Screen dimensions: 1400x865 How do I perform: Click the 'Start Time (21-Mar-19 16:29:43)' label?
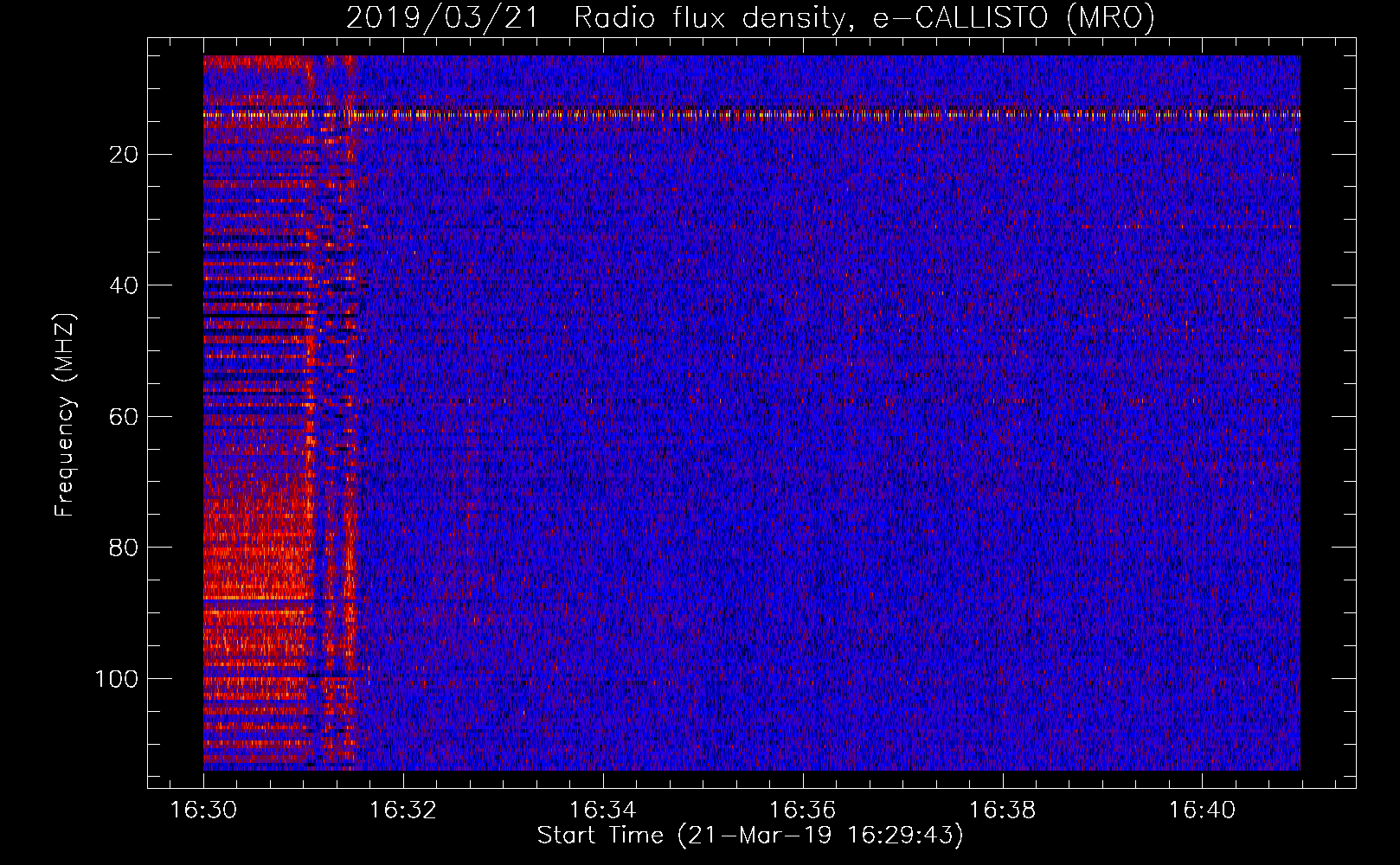(x=750, y=836)
